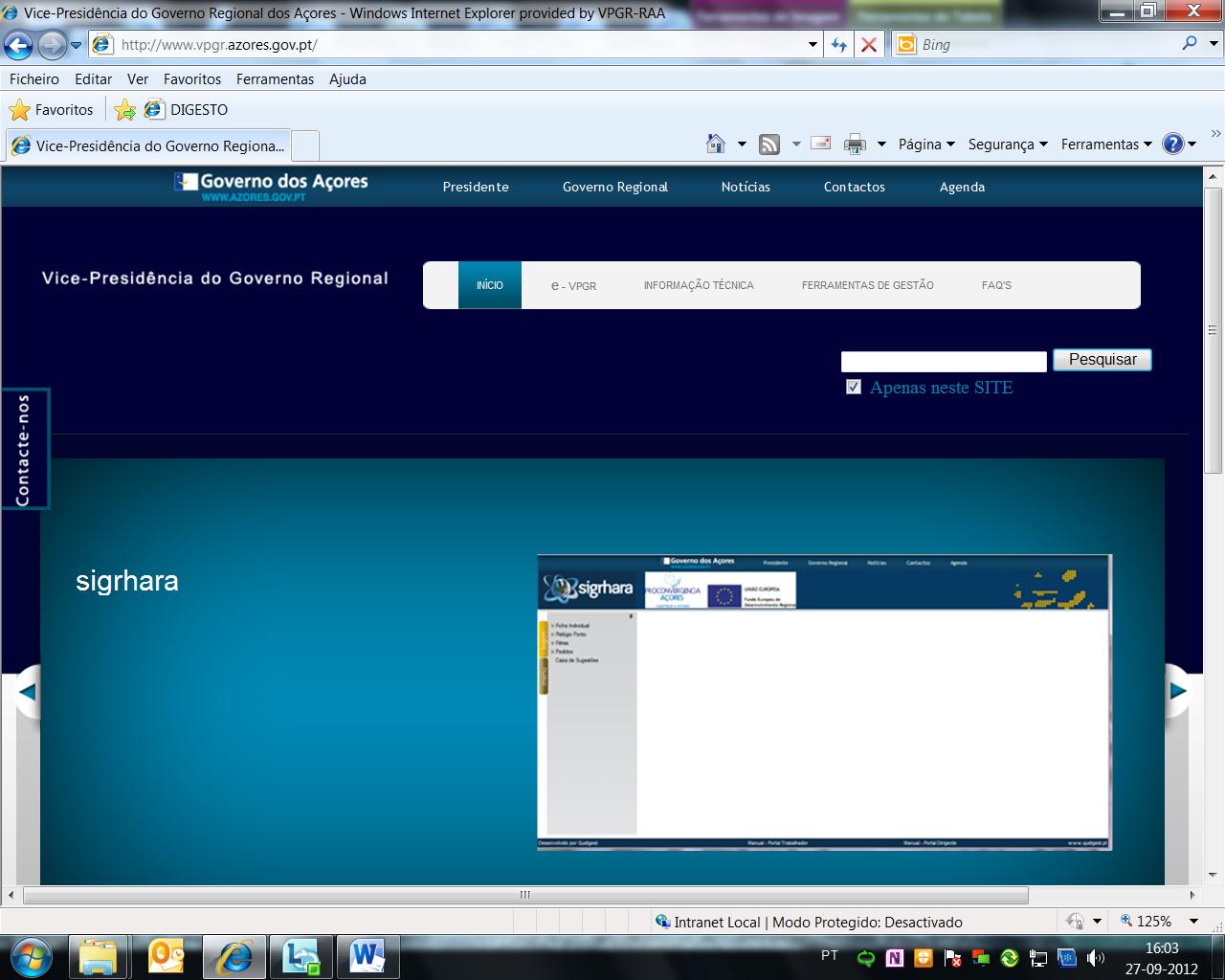
Task: Click the RSS feeds icon
Action: [768, 144]
